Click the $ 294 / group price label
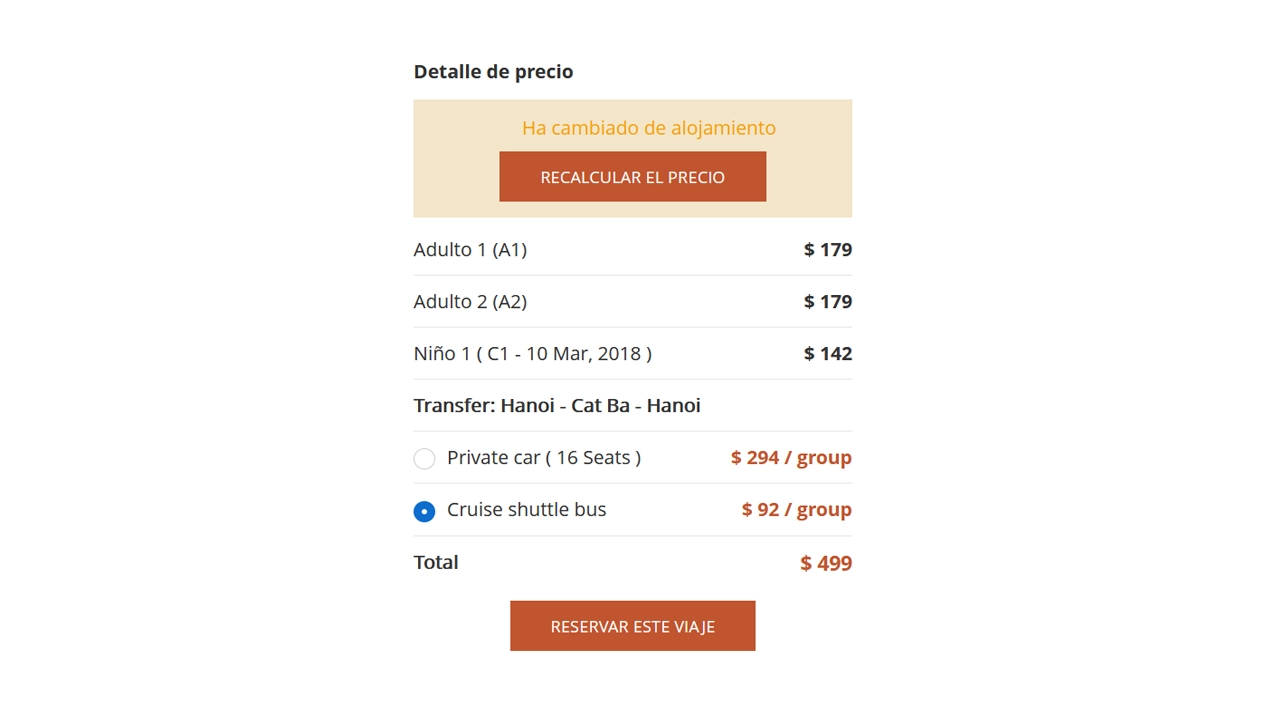 coord(790,457)
